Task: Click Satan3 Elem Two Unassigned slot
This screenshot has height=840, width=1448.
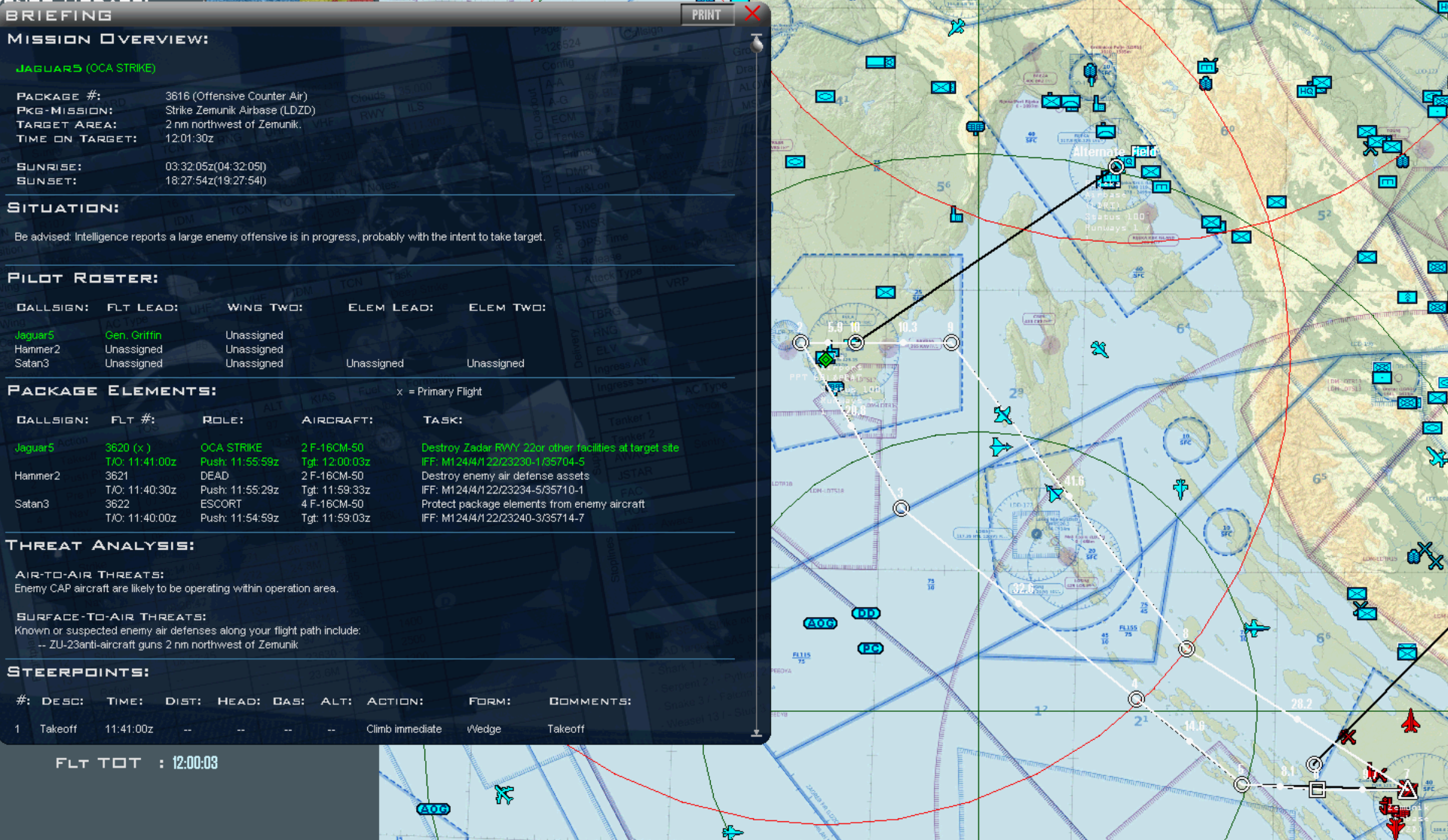Action: click(495, 363)
